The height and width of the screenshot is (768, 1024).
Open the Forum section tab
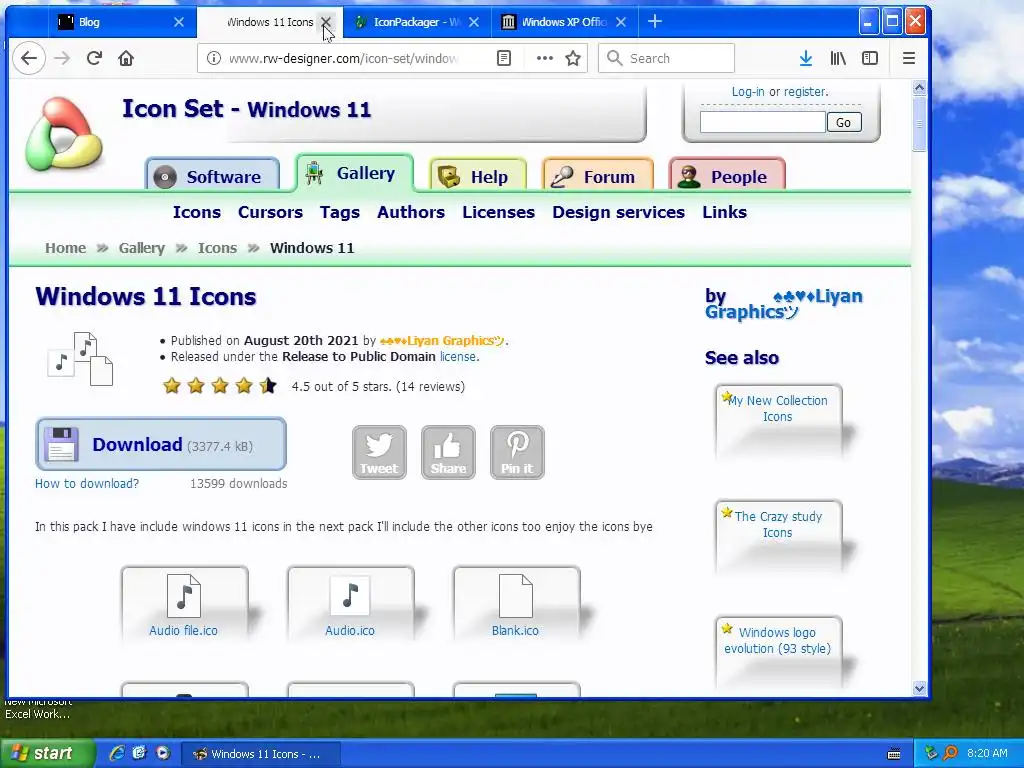pyautogui.click(x=598, y=176)
